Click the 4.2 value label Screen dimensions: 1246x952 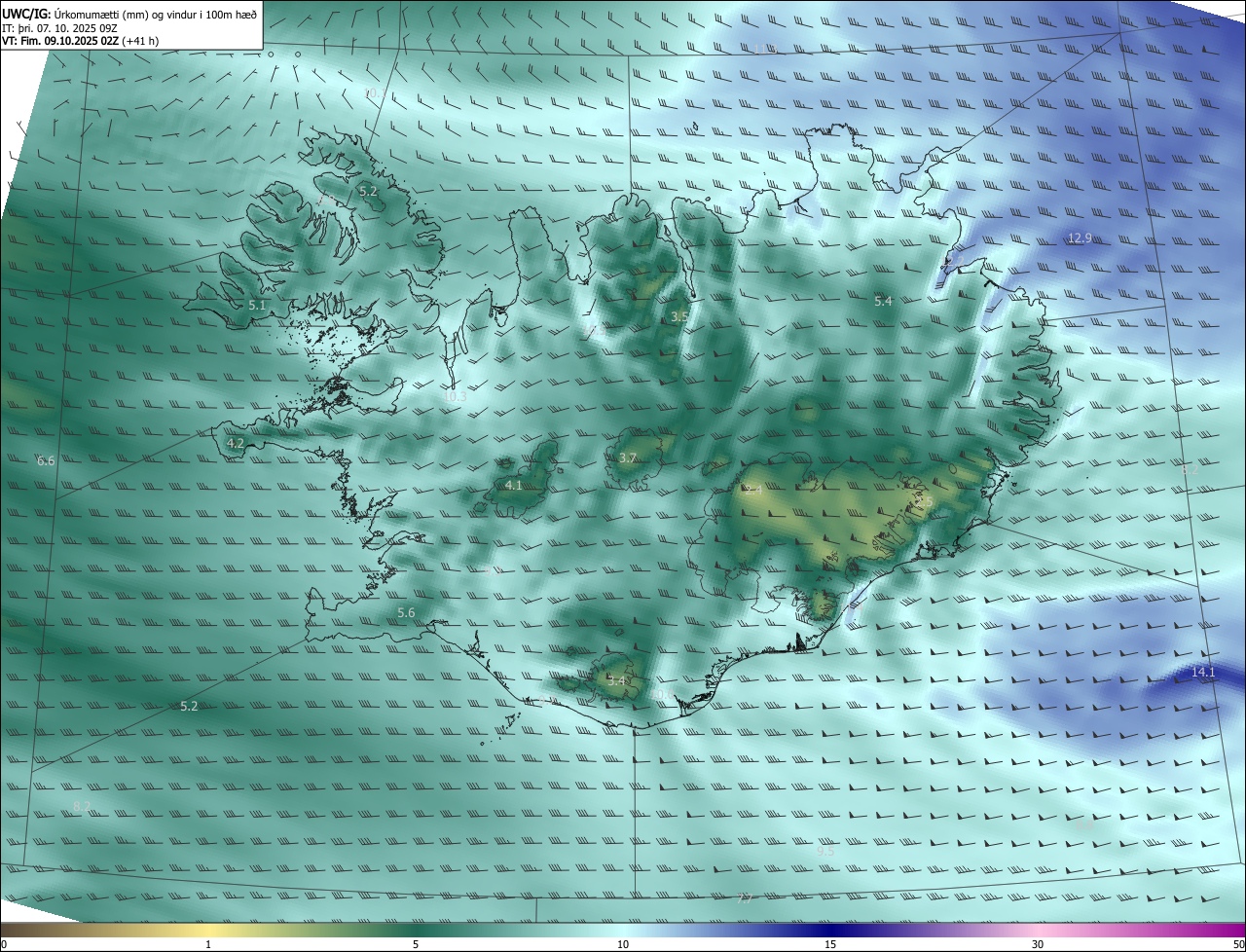tap(235, 443)
